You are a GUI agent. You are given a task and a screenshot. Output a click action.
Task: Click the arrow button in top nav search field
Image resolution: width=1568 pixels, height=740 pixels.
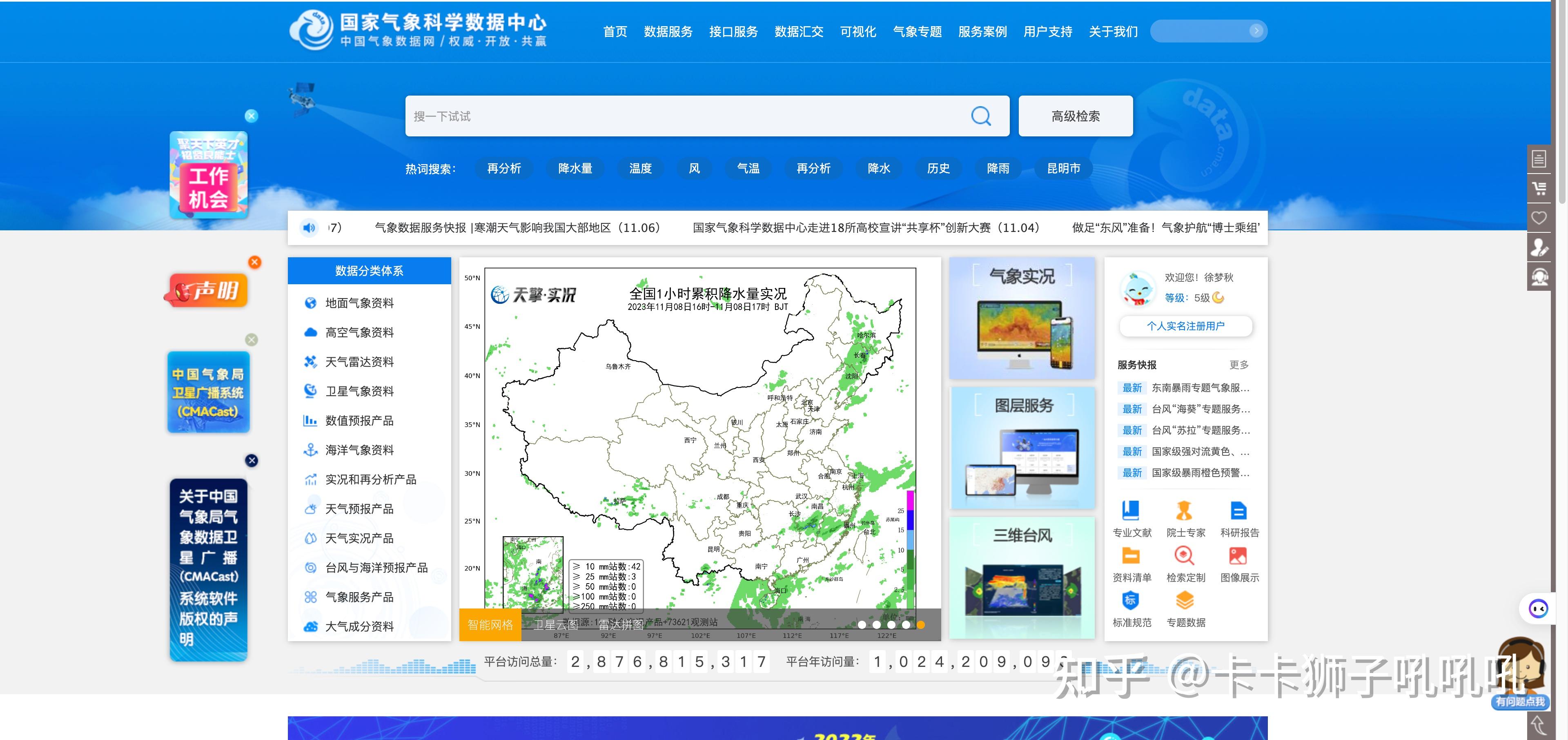1256,31
